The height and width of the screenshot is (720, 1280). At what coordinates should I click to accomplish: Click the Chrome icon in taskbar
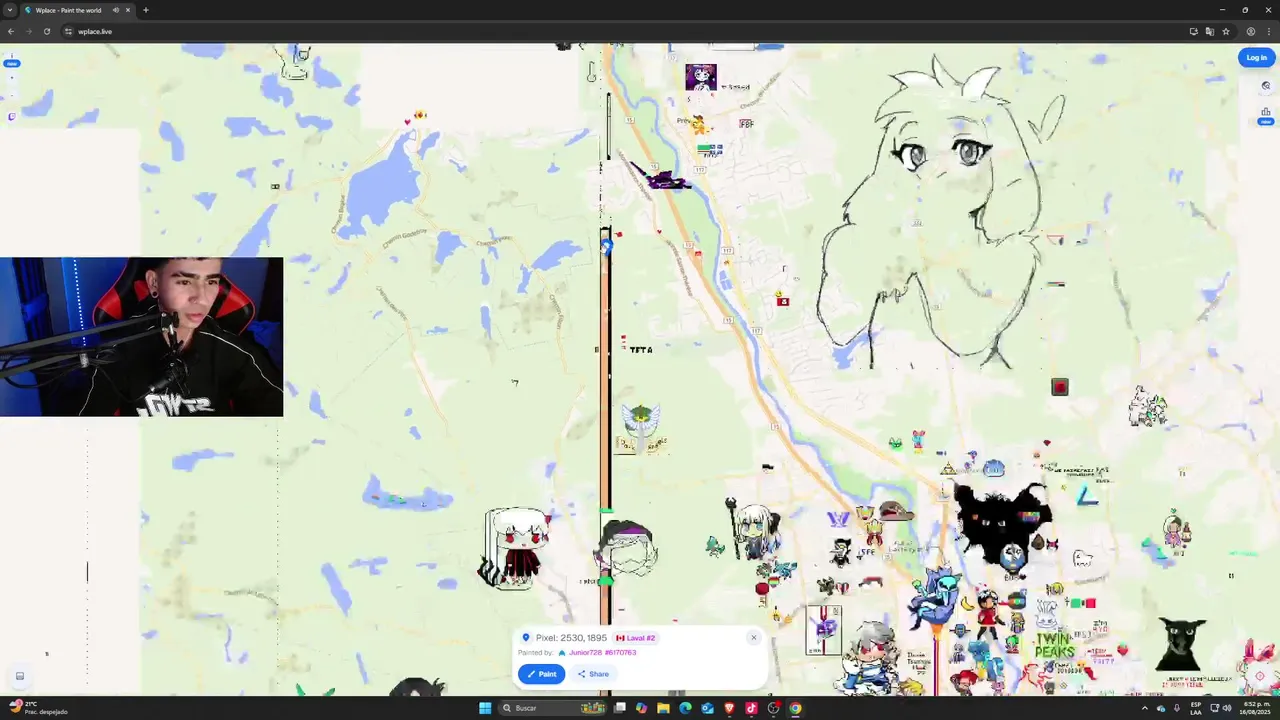click(x=795, y=708)
